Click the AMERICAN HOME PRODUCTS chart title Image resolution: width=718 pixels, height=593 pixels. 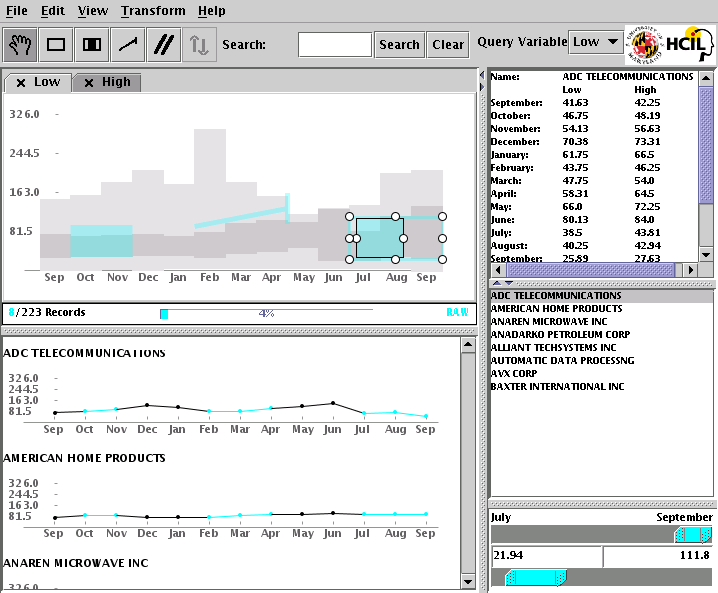84,458
